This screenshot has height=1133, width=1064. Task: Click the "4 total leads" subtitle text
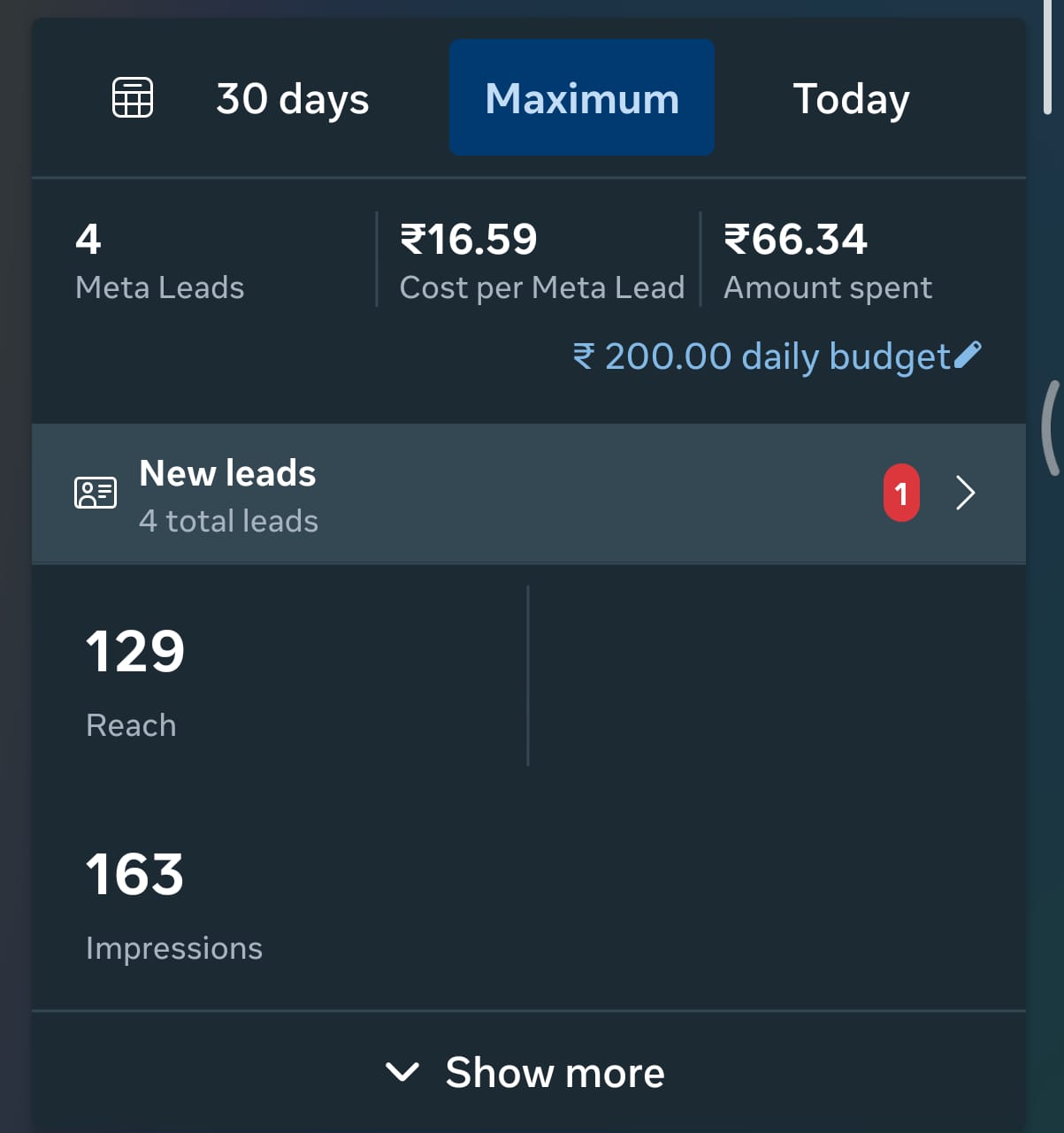pos(228,521)
